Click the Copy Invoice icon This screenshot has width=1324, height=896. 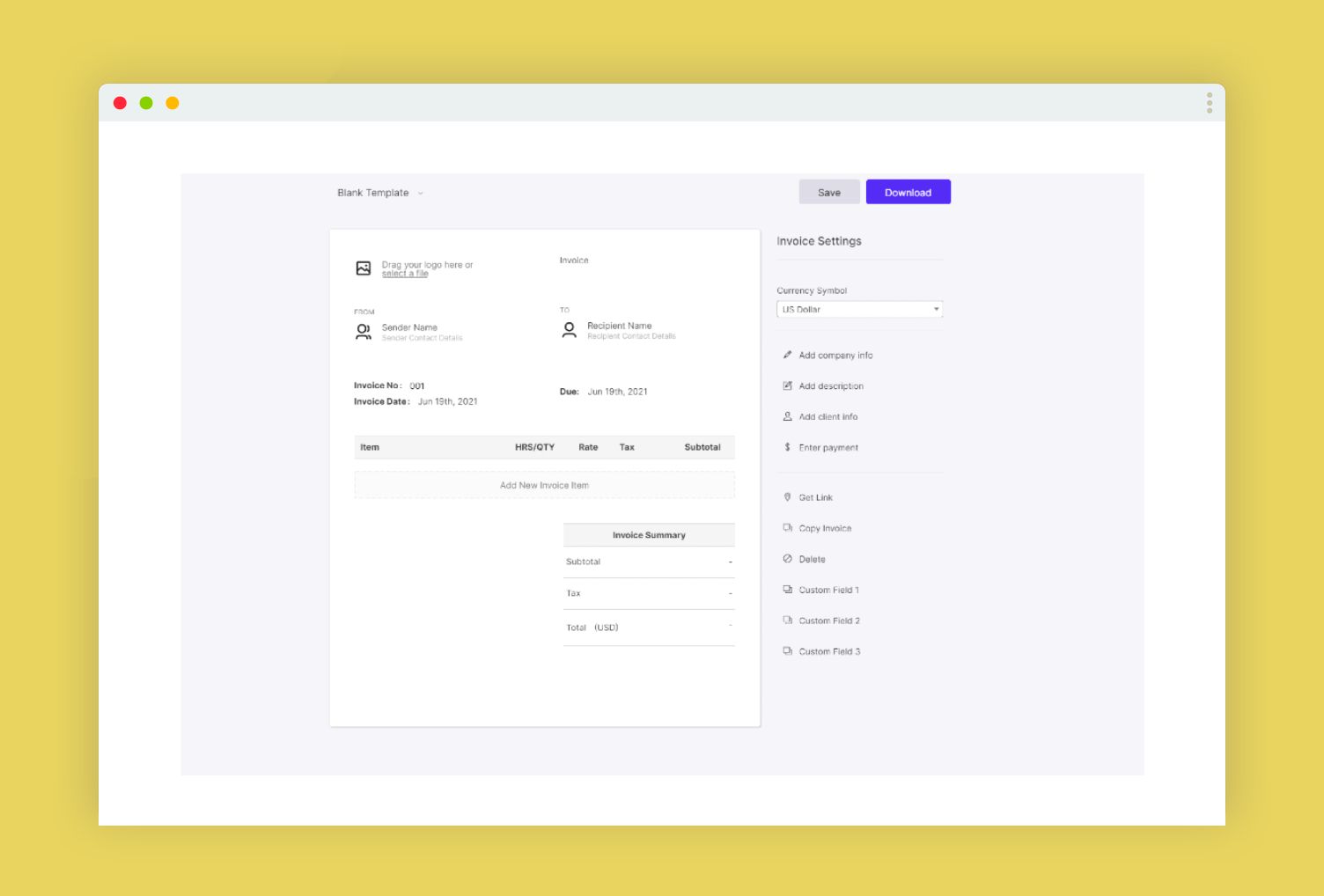click(787, 528)
